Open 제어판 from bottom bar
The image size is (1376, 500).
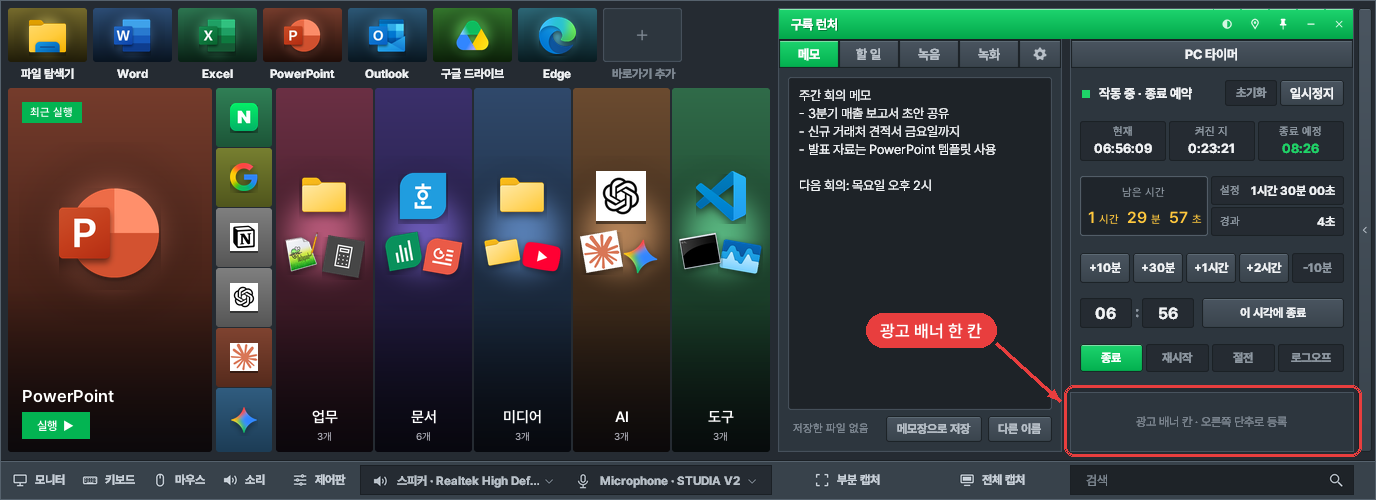(x=319, y=480)
